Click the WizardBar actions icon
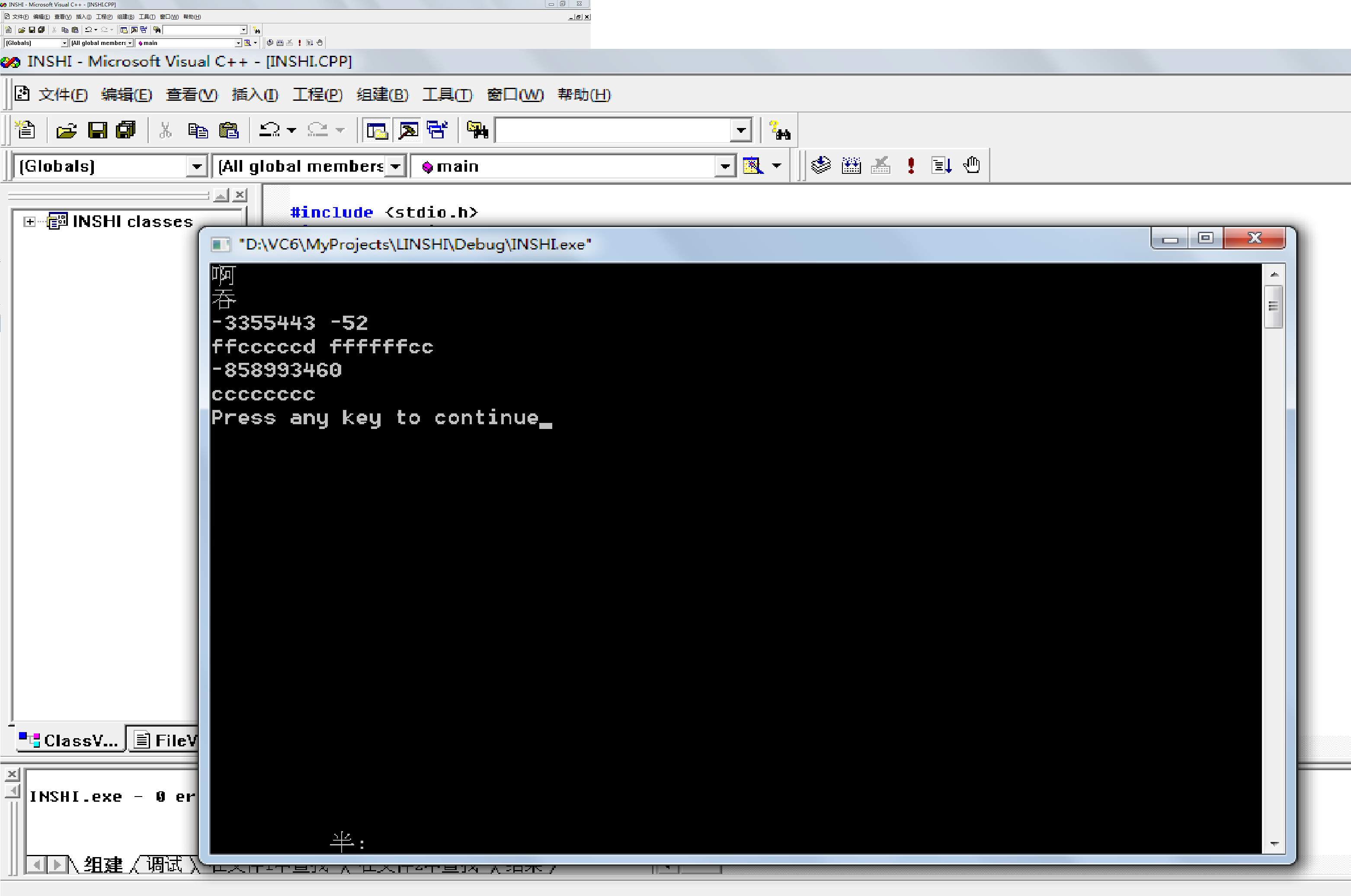1351x896 pixels. point(752,166)
